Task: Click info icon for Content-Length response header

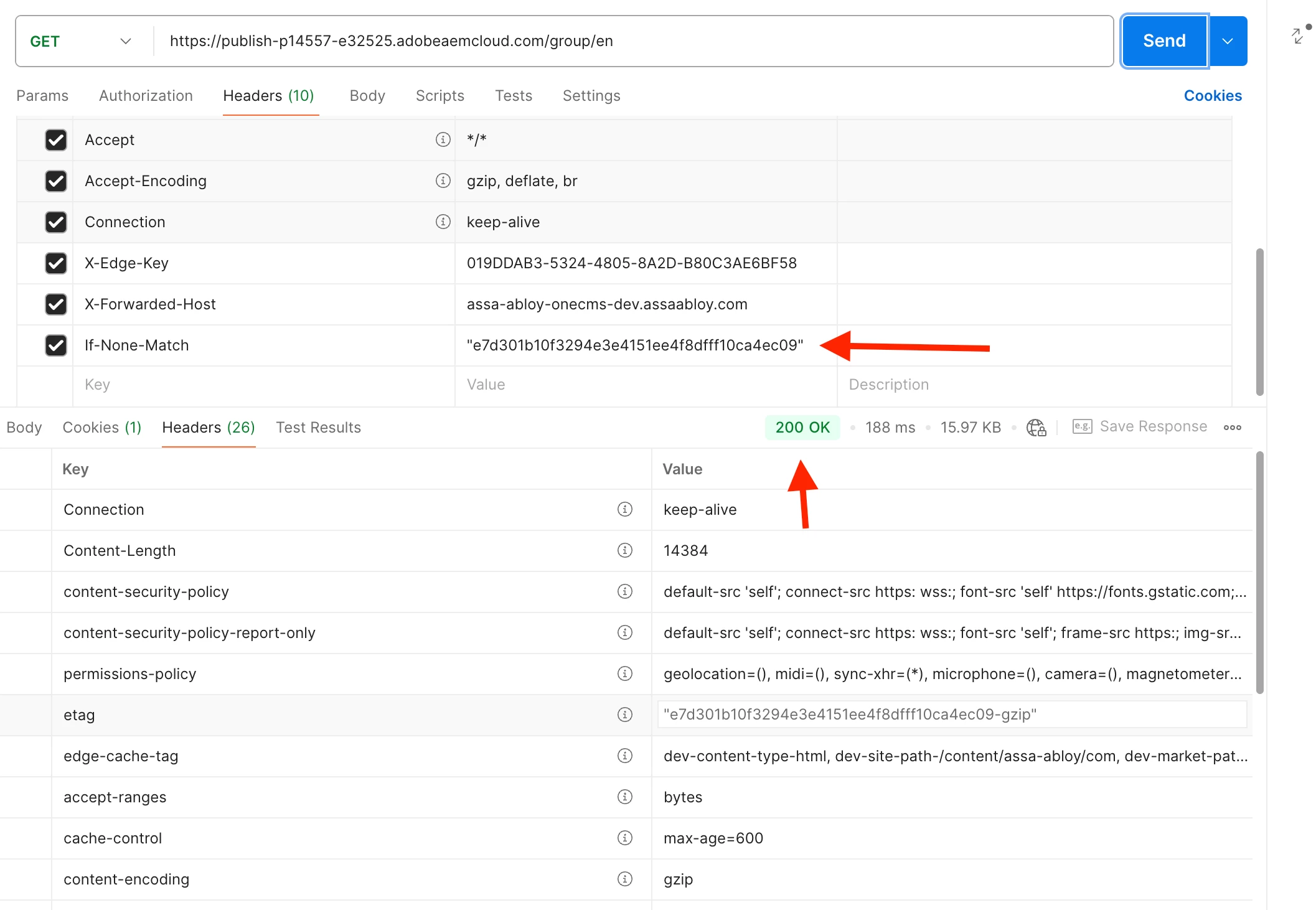Action: (x=624, y=550)
